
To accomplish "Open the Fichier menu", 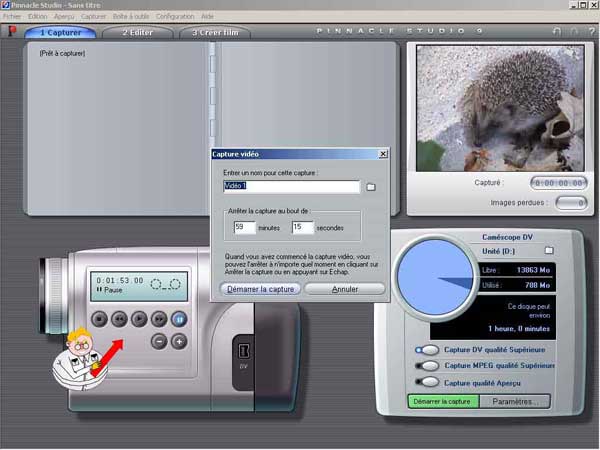I will tap(12, 16).
